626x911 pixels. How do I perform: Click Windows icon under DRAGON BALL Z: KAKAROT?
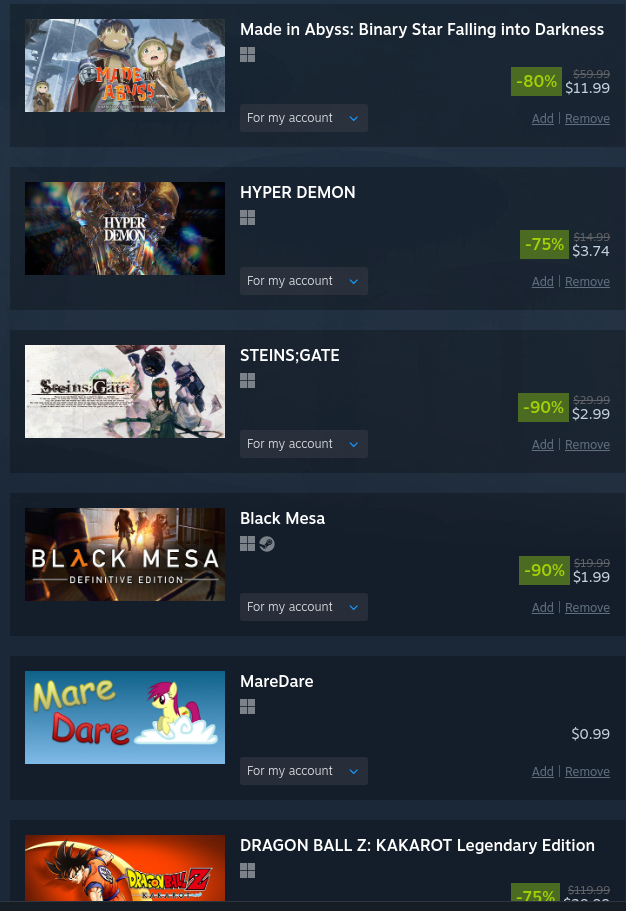(248, 870)
